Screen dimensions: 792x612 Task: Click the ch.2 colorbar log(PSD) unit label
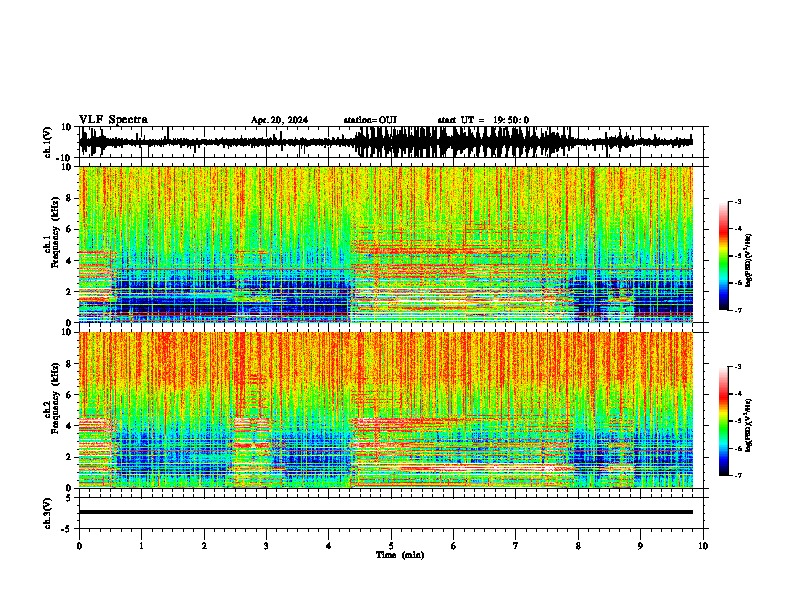[x=748, y=425]
